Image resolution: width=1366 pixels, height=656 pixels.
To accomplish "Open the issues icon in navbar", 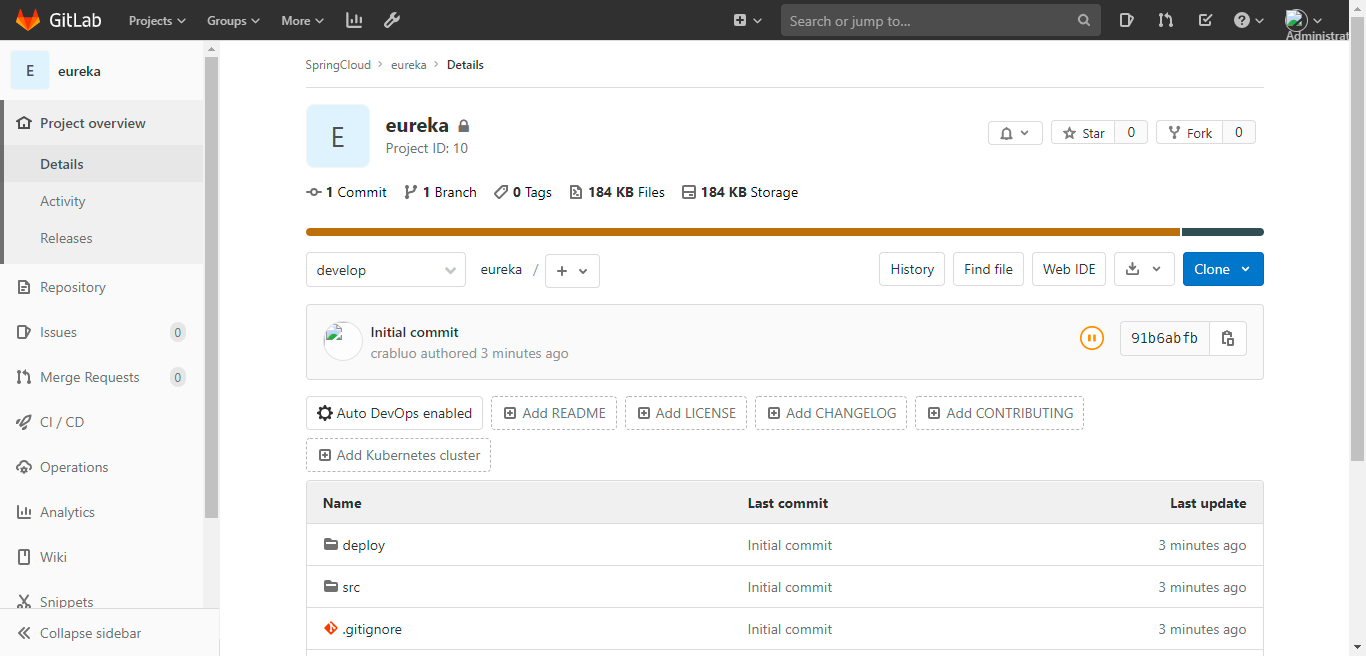I will (x=1127, y=20).
